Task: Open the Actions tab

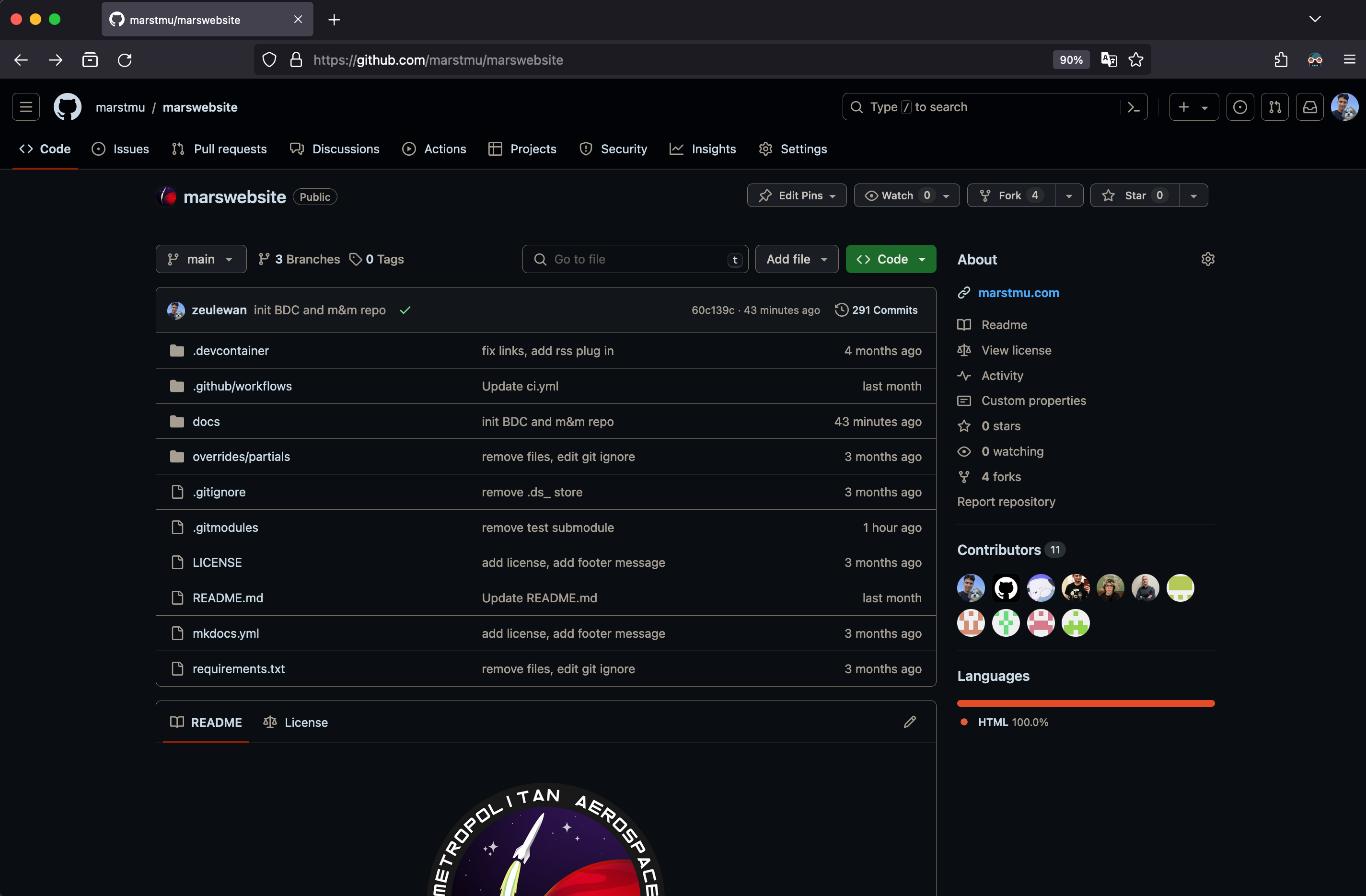Action: [434, 149]
